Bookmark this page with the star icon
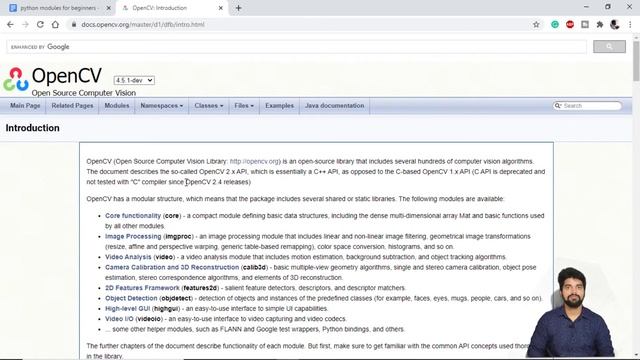Viewport: 640px width, 360px height. coord(536,24)
